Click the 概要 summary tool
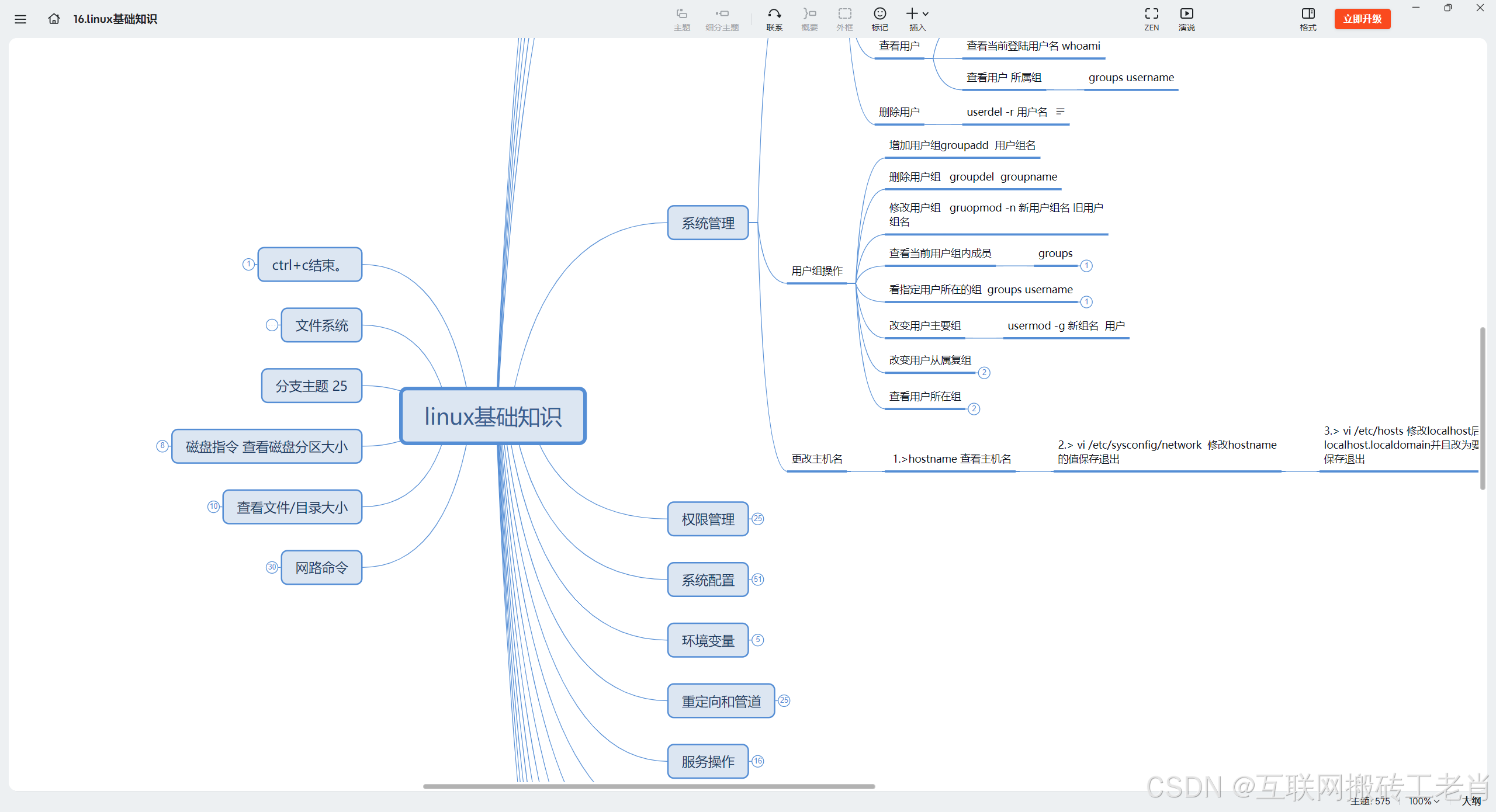The width and height of the screenshot is (1496, 812). (809, 19)
